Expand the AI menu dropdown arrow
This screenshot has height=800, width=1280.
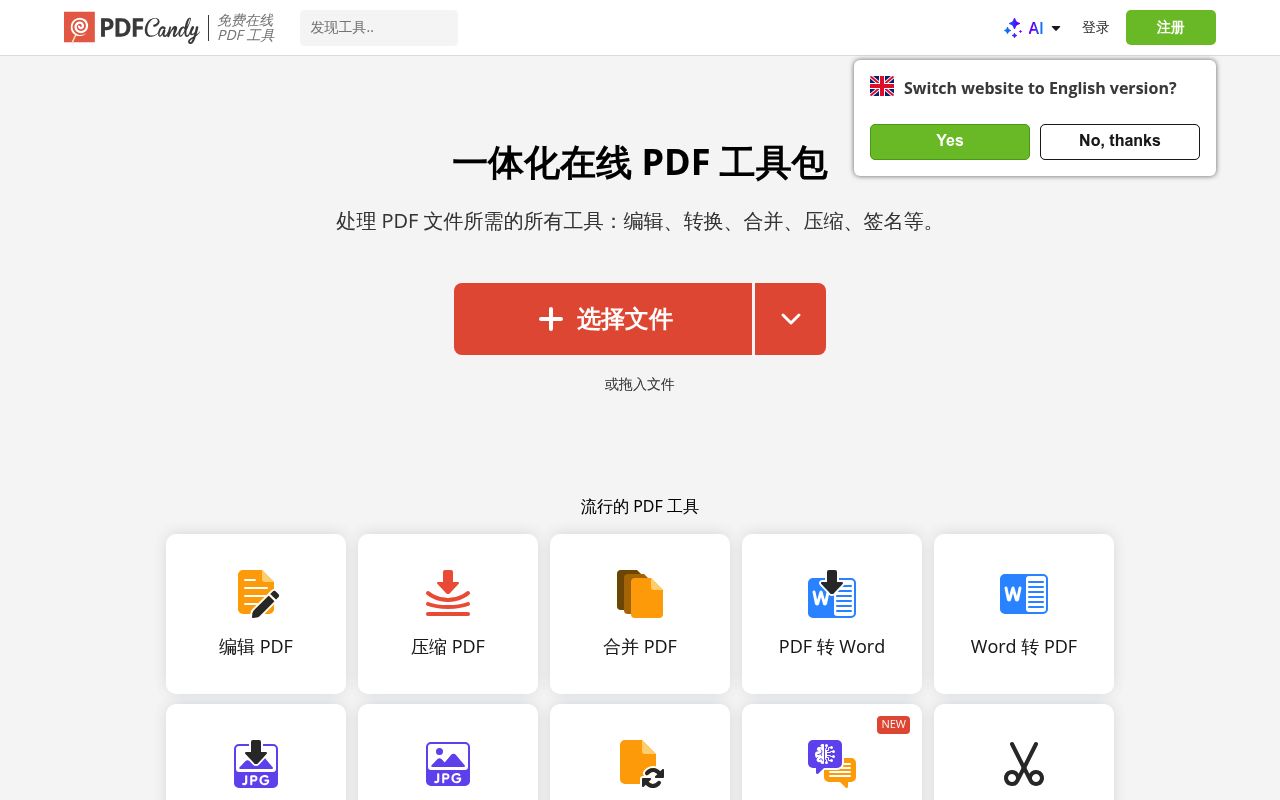click(x=1056, y=29)
